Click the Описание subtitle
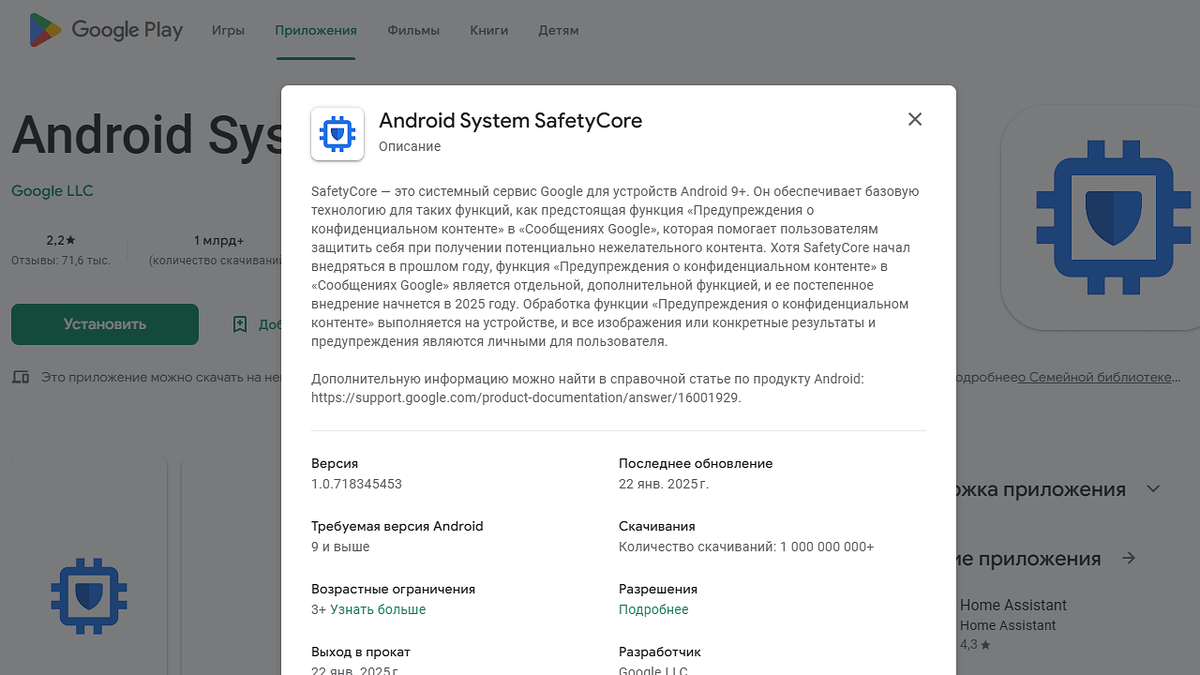1200x675 pixels. pos(409,146)
